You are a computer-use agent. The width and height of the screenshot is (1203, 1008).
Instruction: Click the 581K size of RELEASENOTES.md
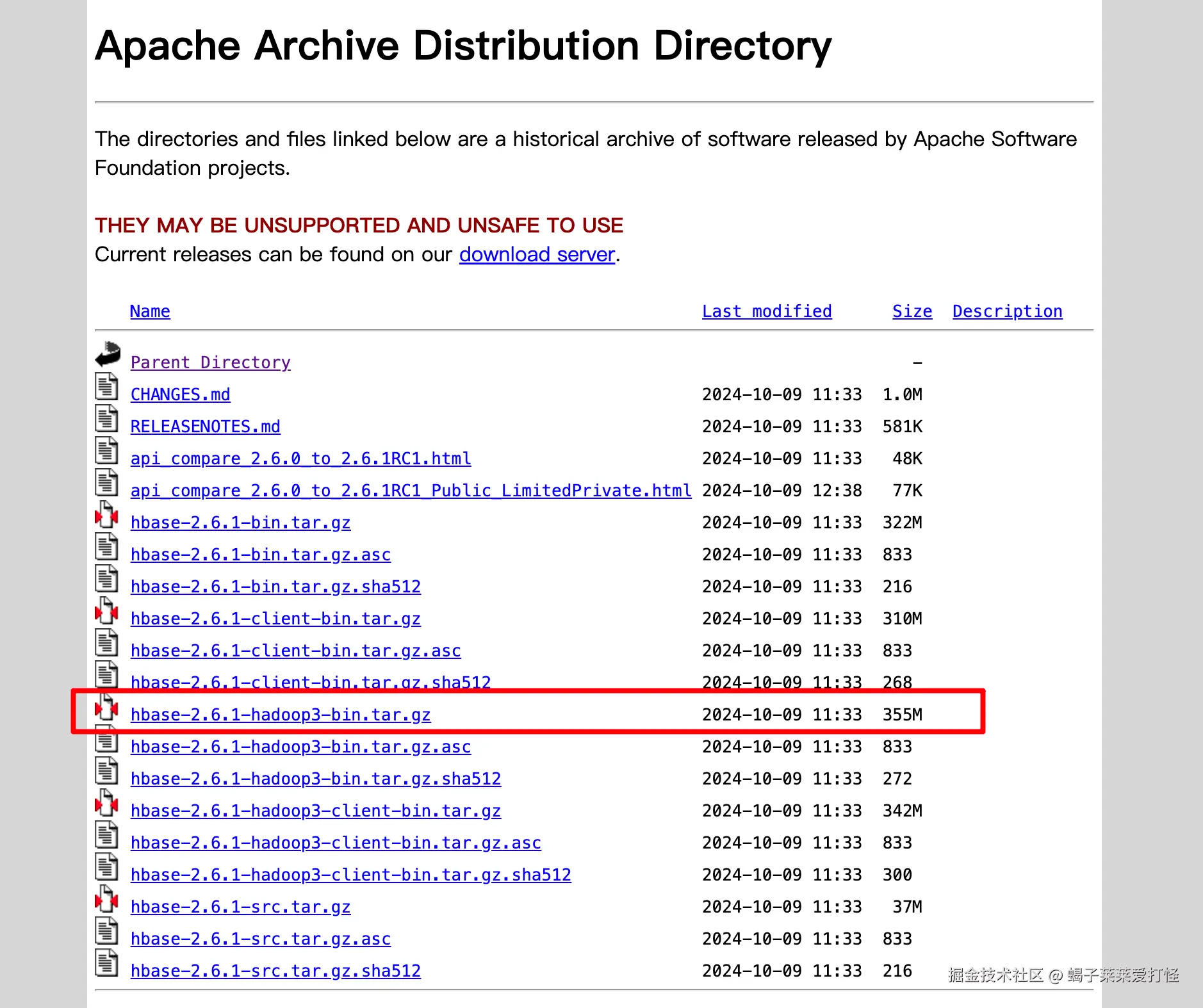click(902, 427)
